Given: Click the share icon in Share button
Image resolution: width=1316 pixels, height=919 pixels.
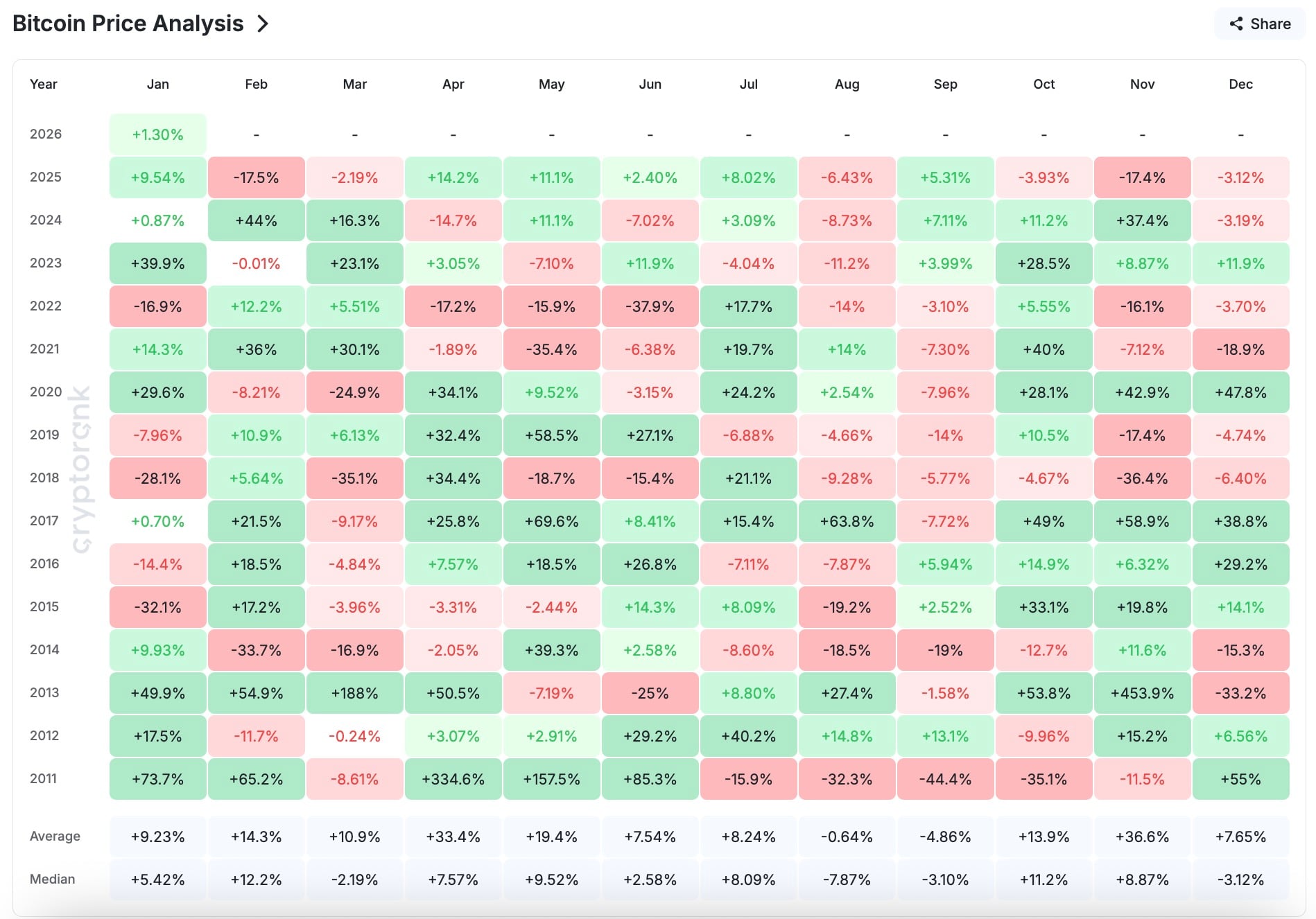Looking at the screenshot, I should click(1236, 24).
